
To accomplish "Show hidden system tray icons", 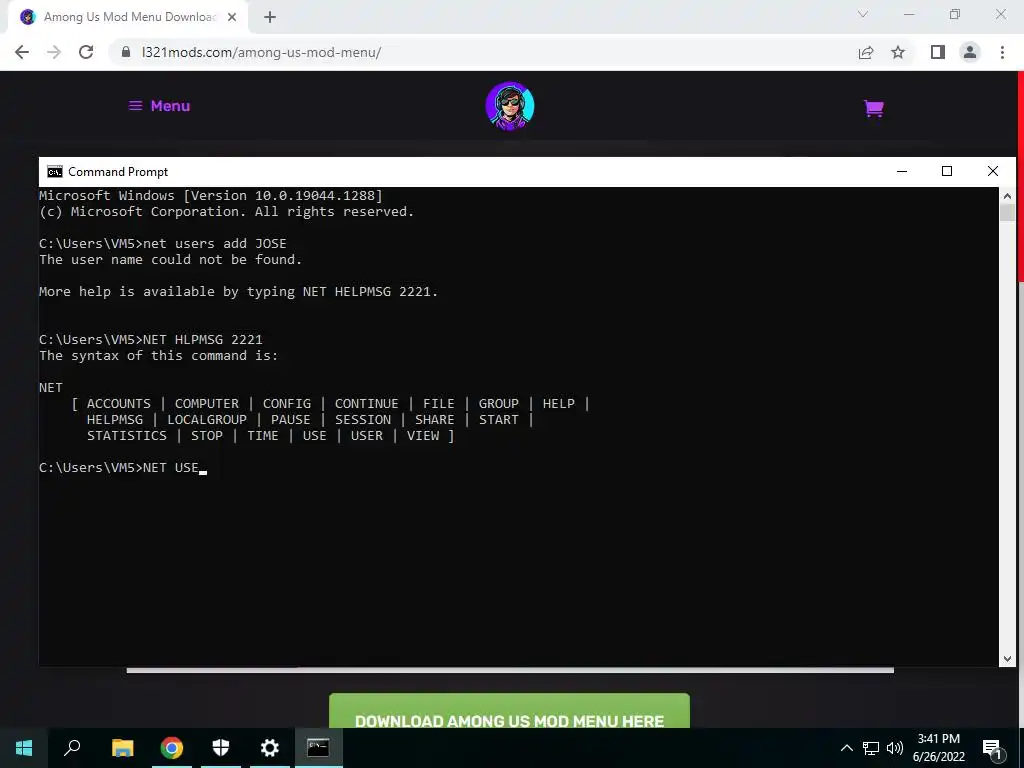I will click(x=846, y=748).
